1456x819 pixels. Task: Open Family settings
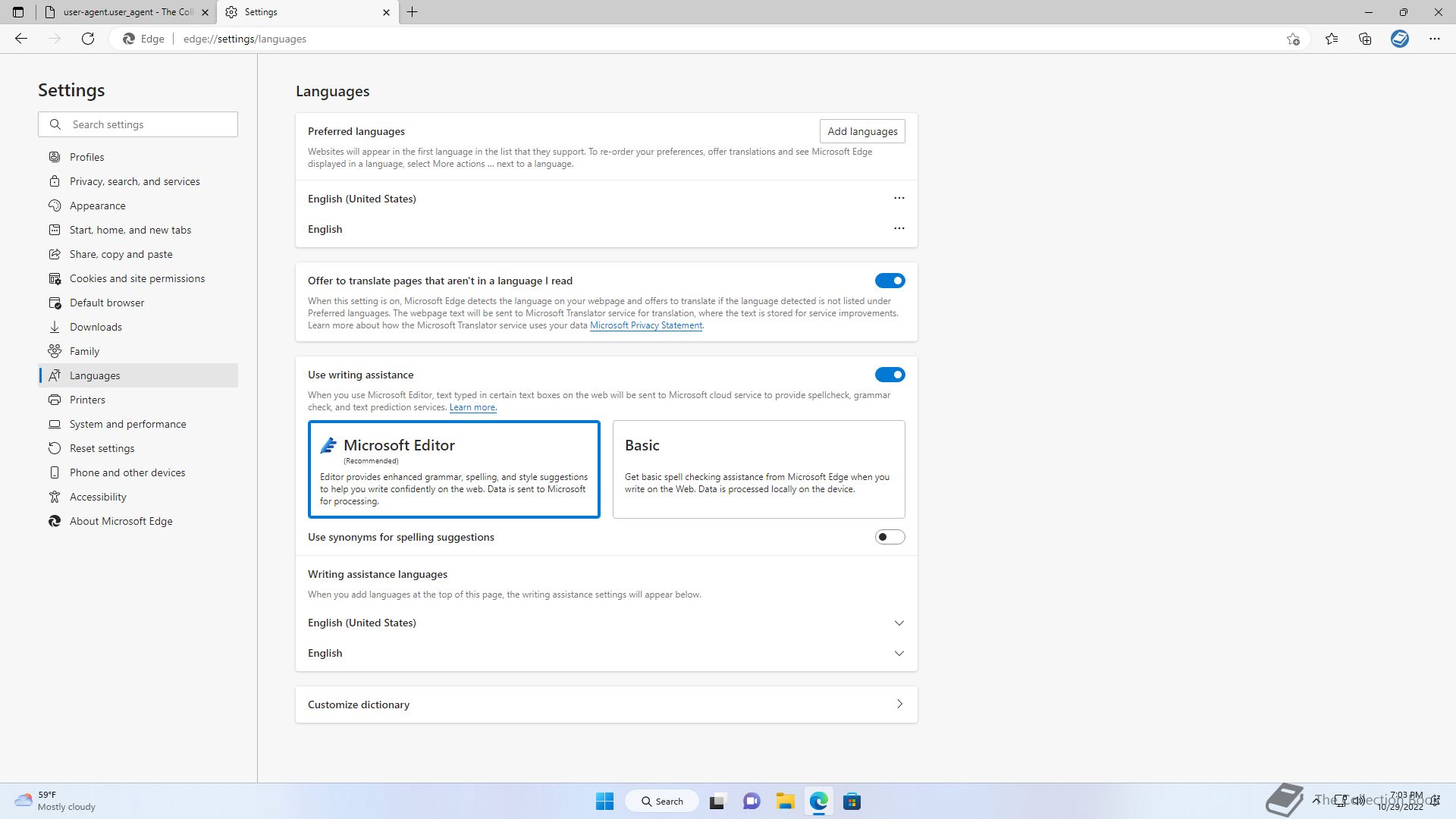coord(138,351)
